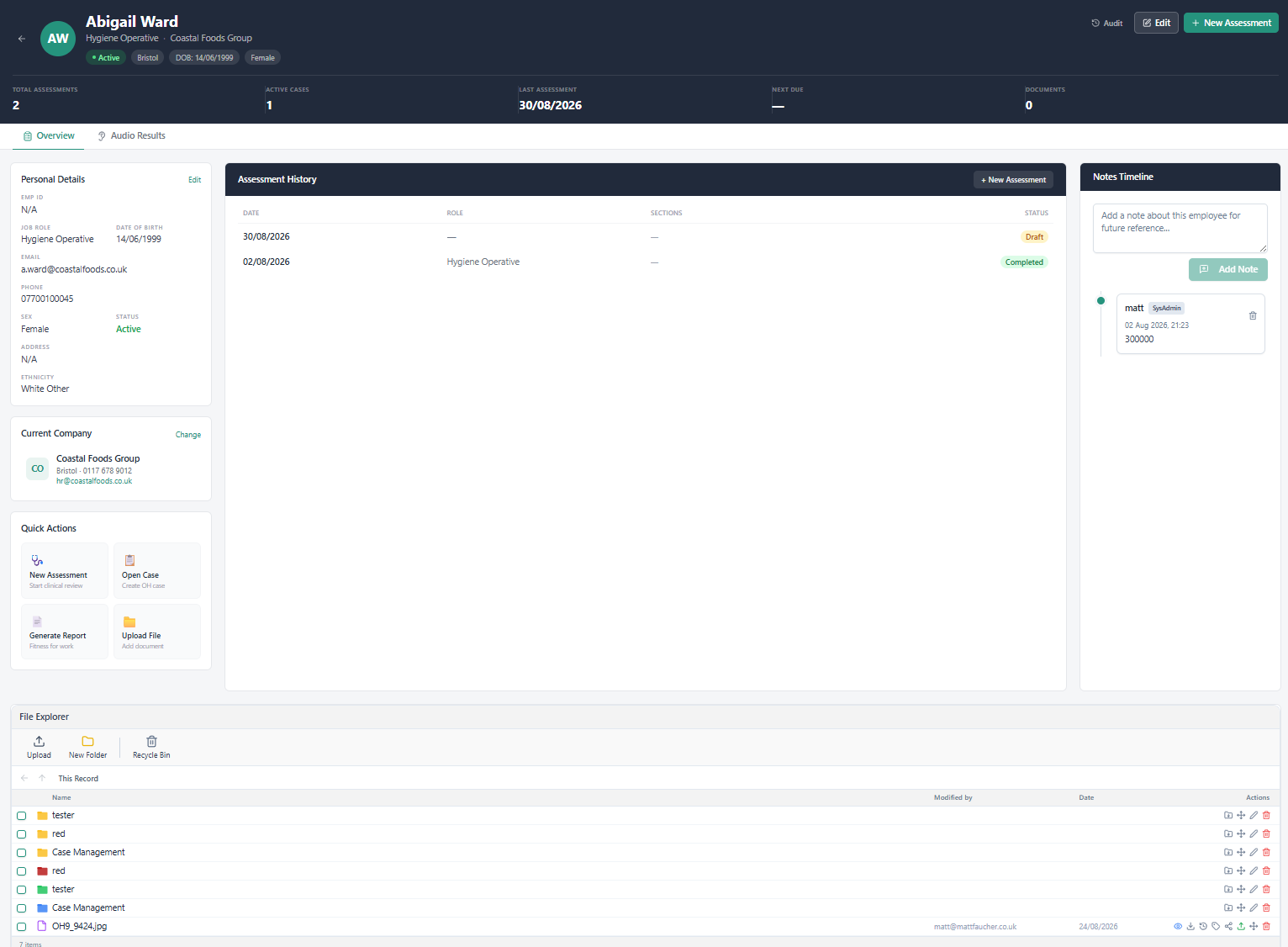
Task: Select the yellow red folder checkbox
Action: click(22, 834)
